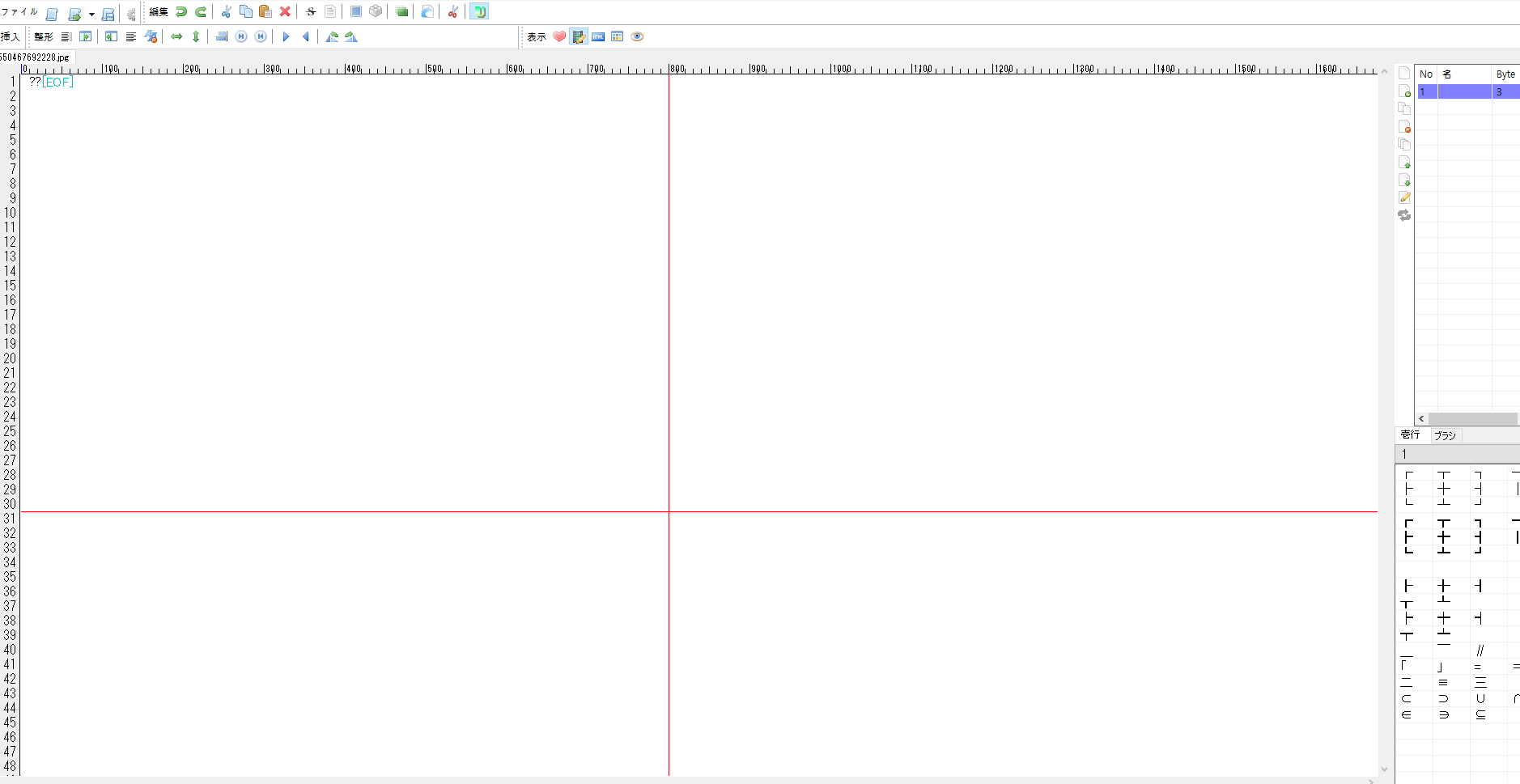Click the scissors cut icon

click(x=227, y=11)
